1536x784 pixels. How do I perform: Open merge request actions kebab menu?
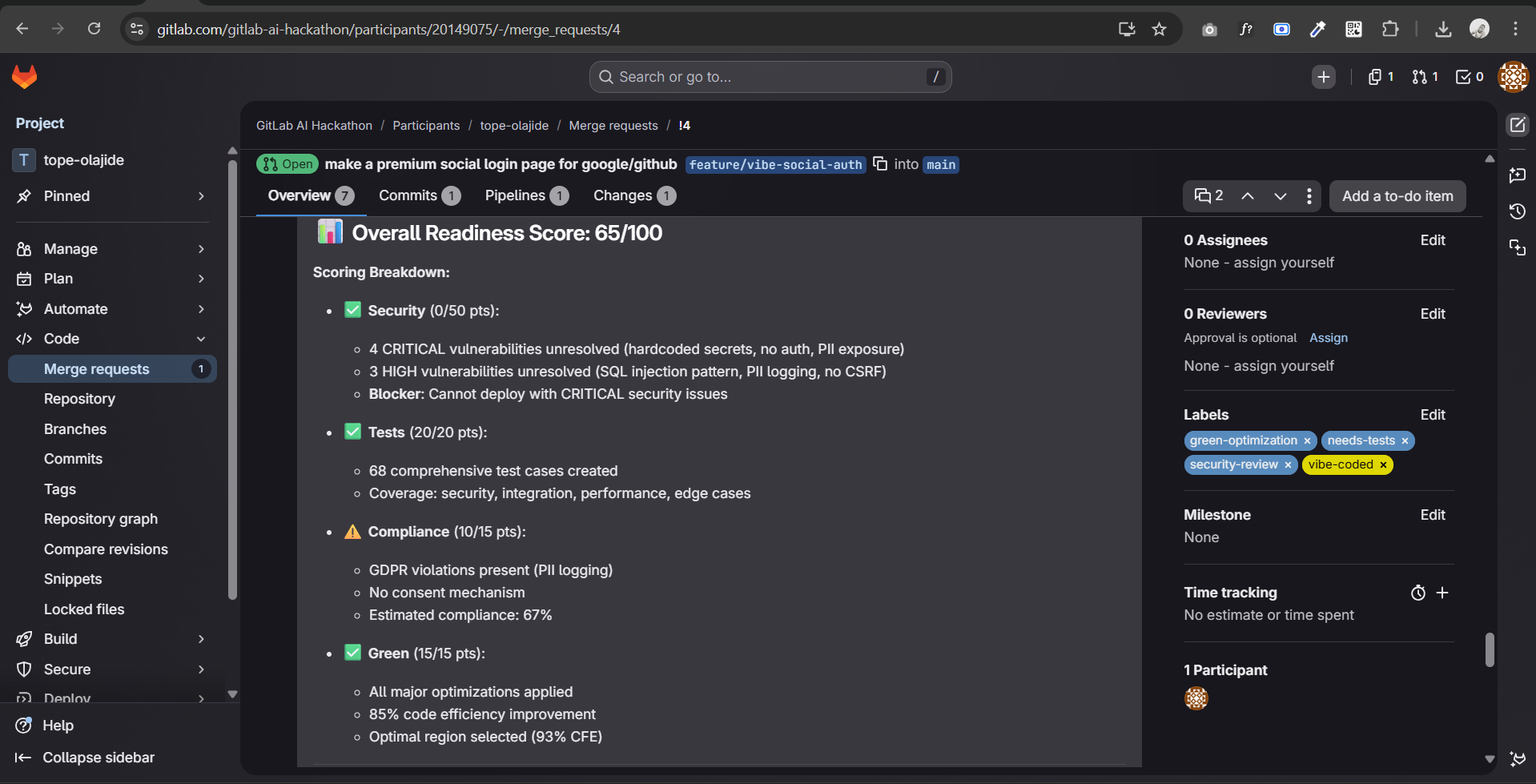[1309, 196]
